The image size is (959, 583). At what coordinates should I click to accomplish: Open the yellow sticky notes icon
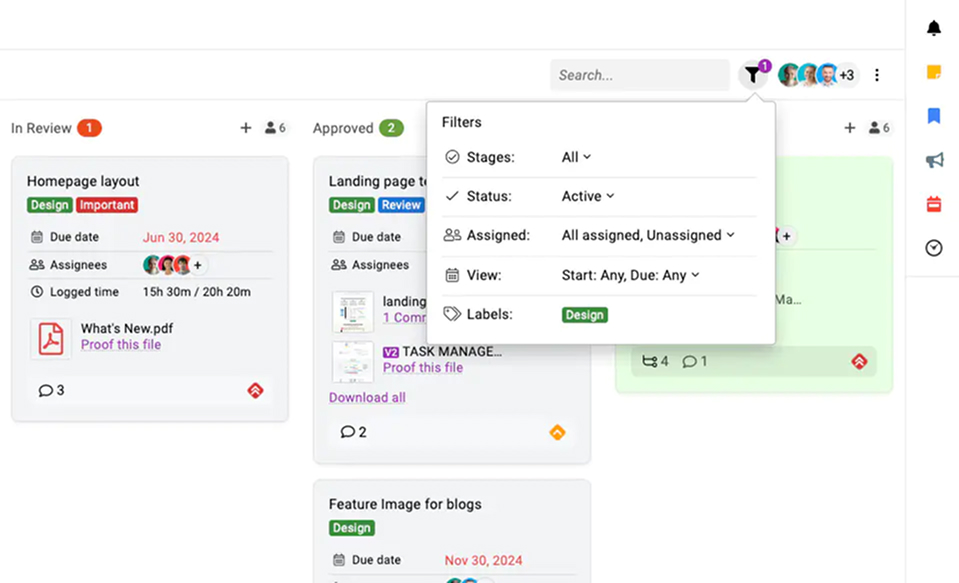click(x=933, y=72)
